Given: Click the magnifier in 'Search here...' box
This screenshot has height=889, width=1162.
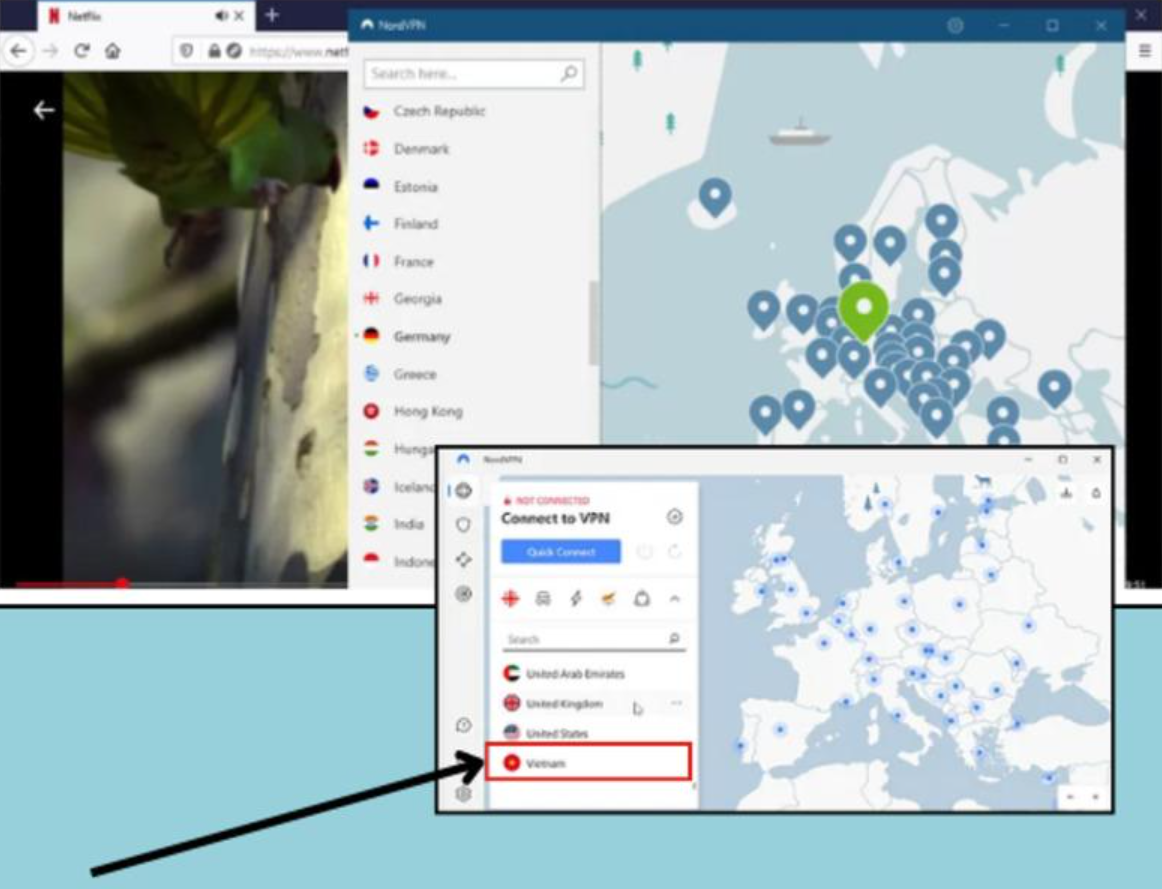Looking at the screenshot, I should [569, 73].
